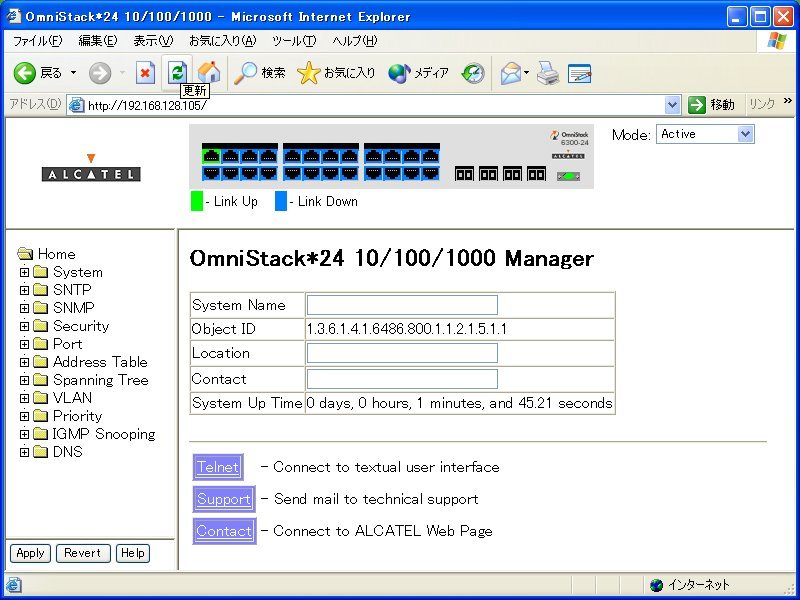Open the ファイル(F) menu
The height and width of the screenshot is (600, 800).
point(37,41)
